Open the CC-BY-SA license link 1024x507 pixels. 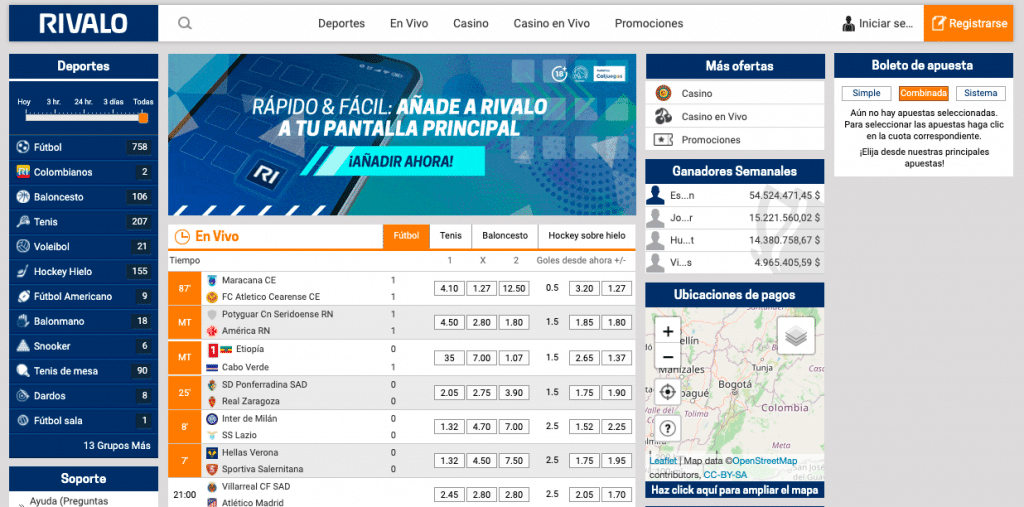[725, 475]
